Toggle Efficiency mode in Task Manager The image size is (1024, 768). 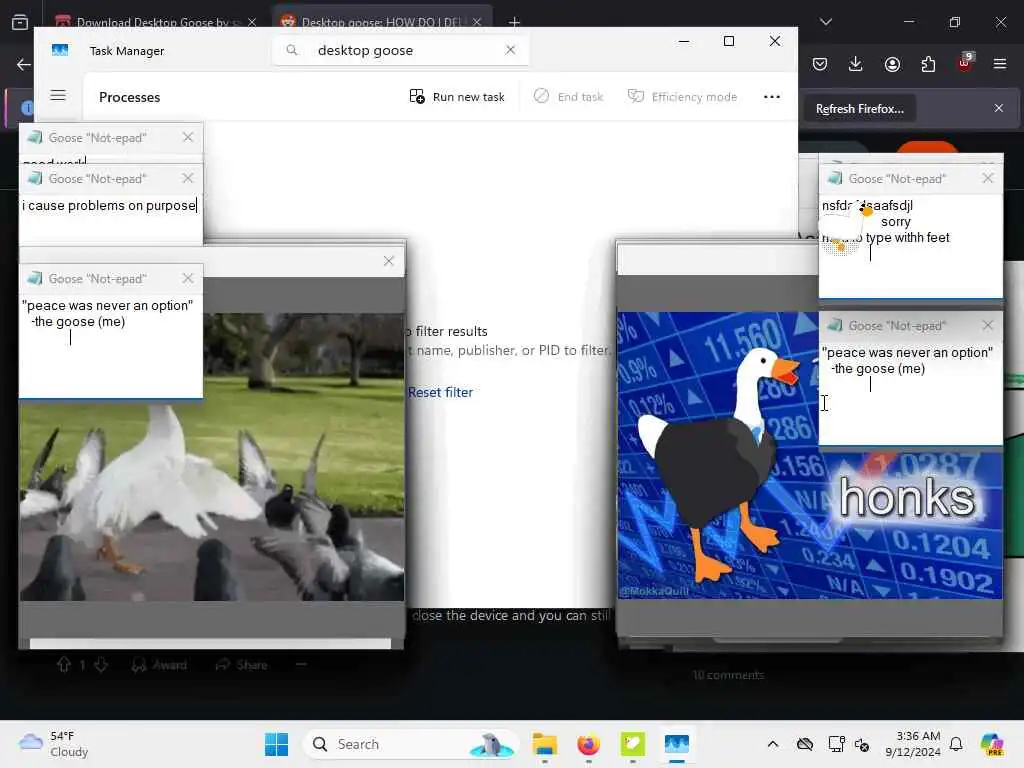click(682, 97)
